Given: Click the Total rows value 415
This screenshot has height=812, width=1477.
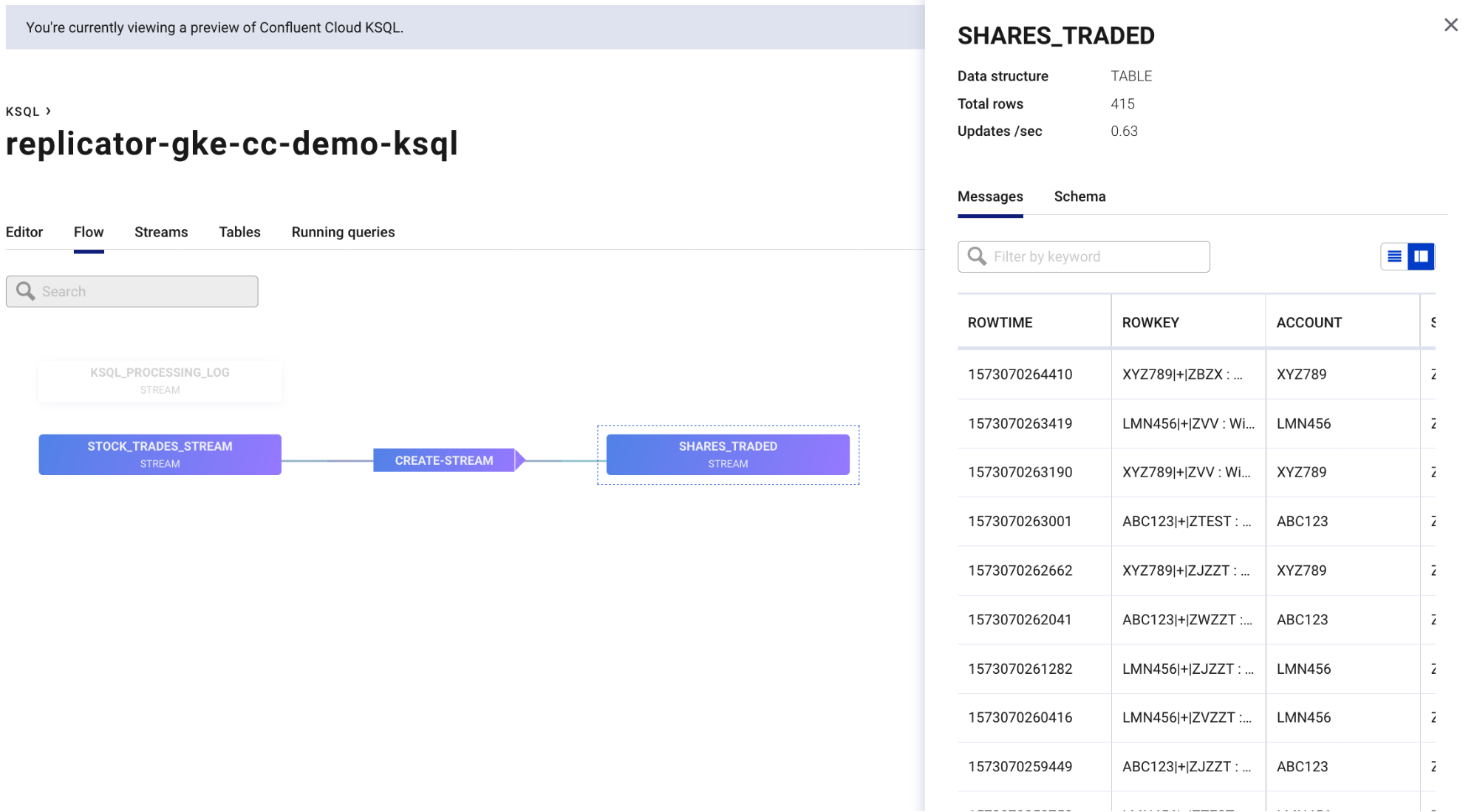Looking at the screenshot, I should pyautogui.click(x=1122, y=104).
